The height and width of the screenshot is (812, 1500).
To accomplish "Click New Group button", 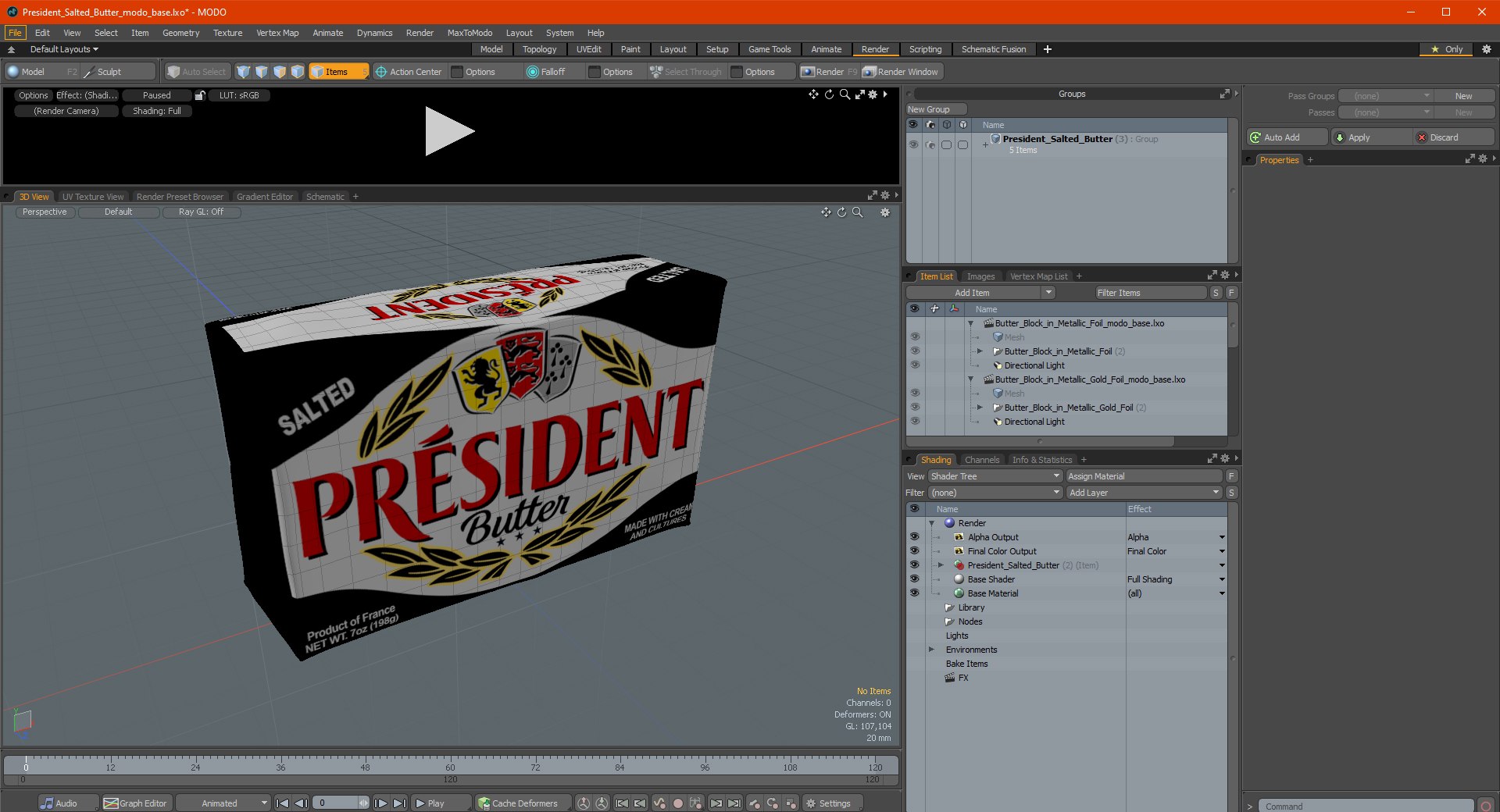I will (x=936, y=109).
